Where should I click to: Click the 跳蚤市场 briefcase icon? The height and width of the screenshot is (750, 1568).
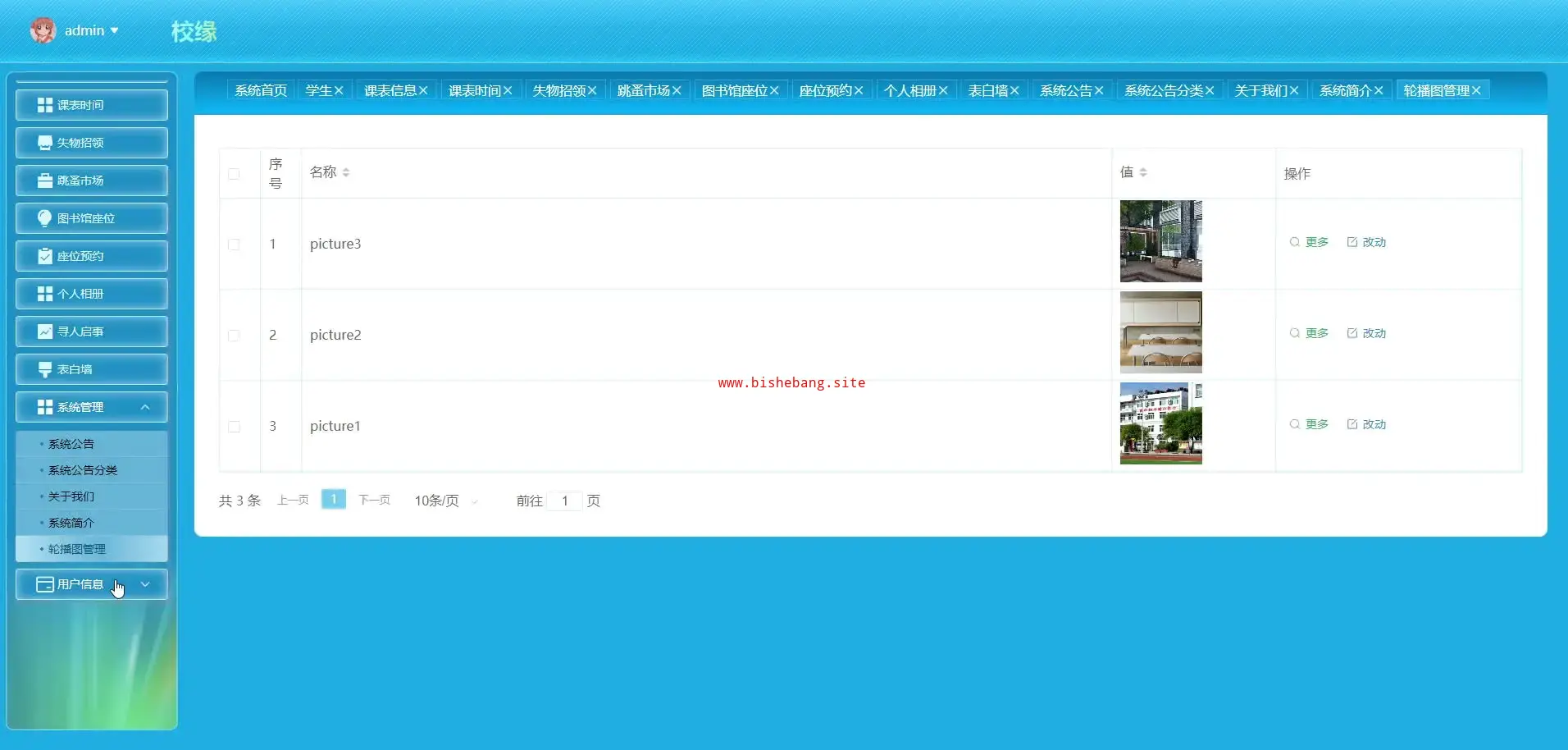[x=45, y=181]
